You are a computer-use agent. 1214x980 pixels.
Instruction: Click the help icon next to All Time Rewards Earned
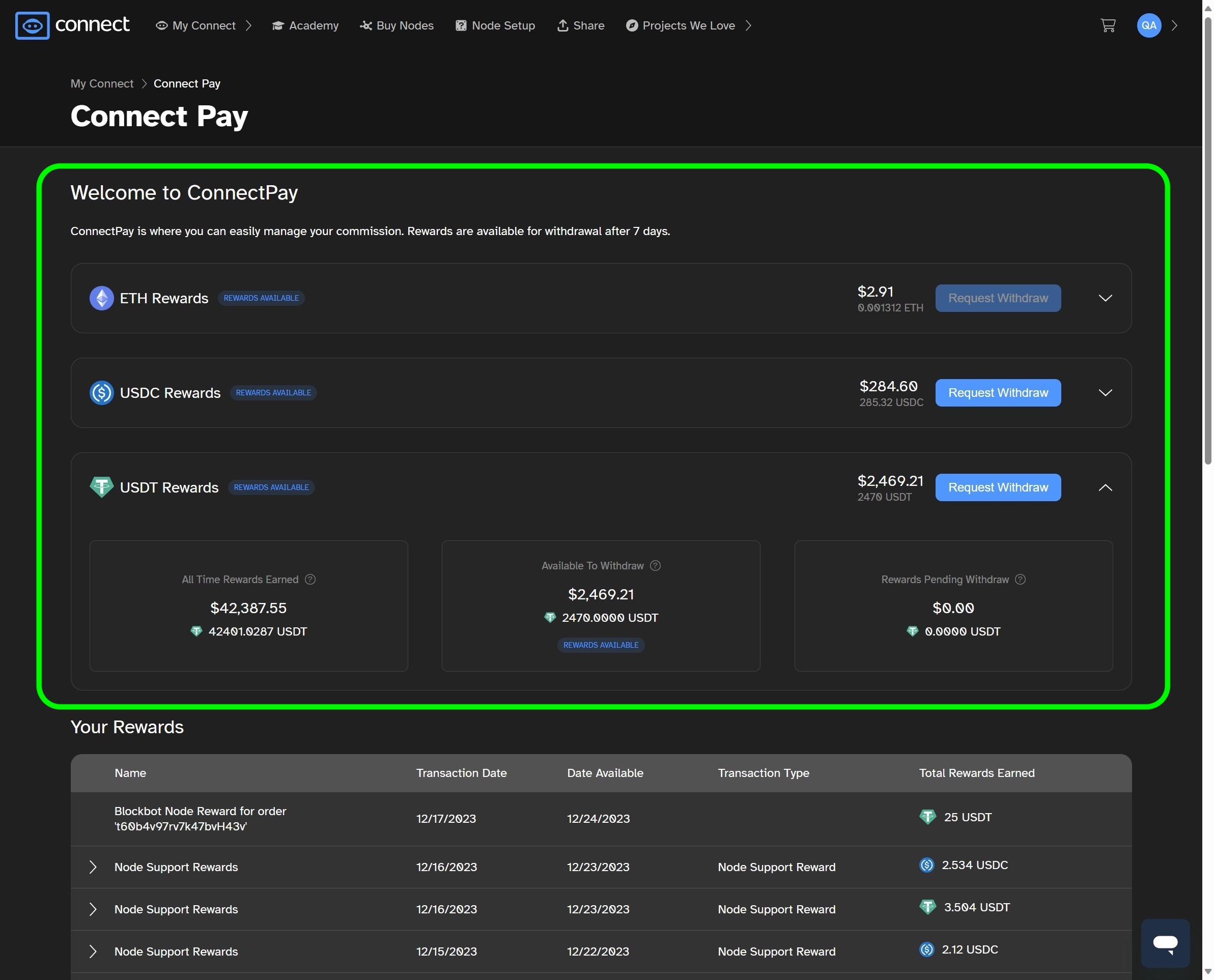[310, 579]
